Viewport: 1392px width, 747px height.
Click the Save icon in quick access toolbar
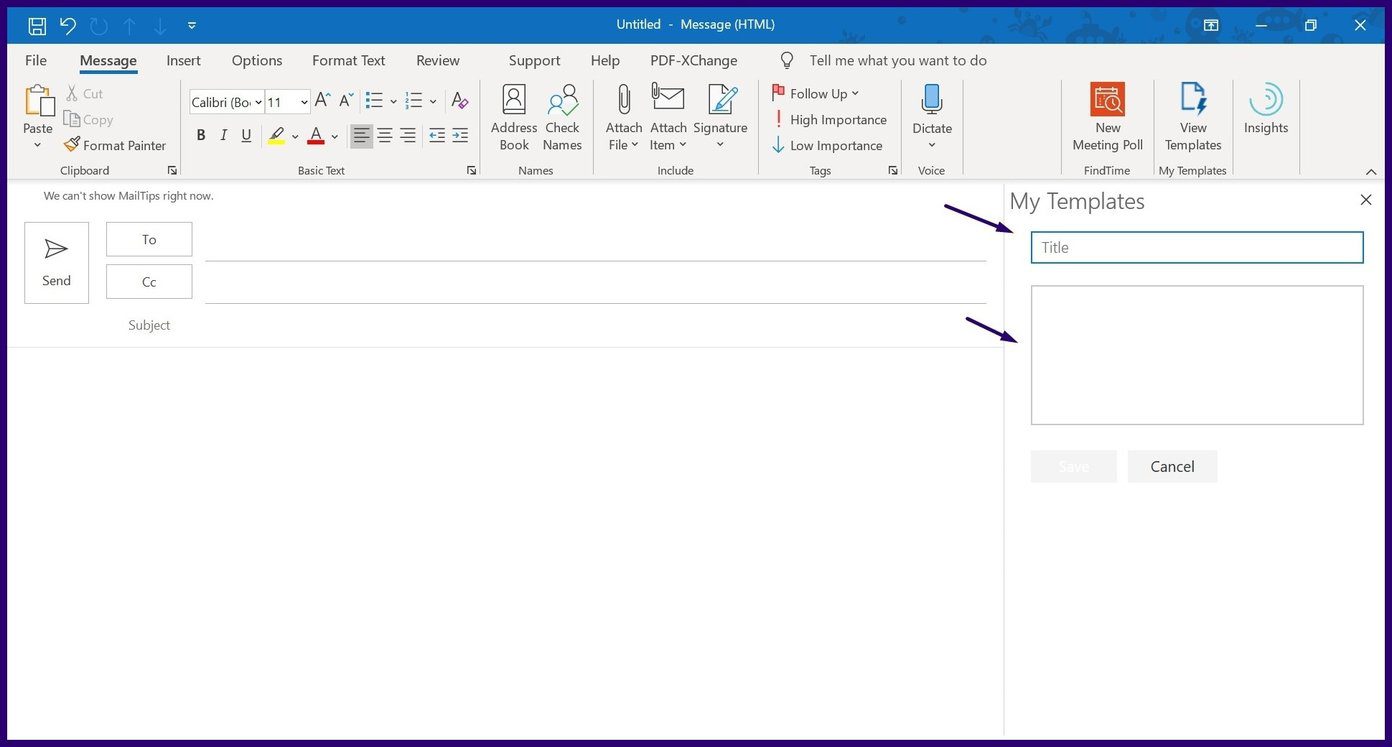(37, 25)
